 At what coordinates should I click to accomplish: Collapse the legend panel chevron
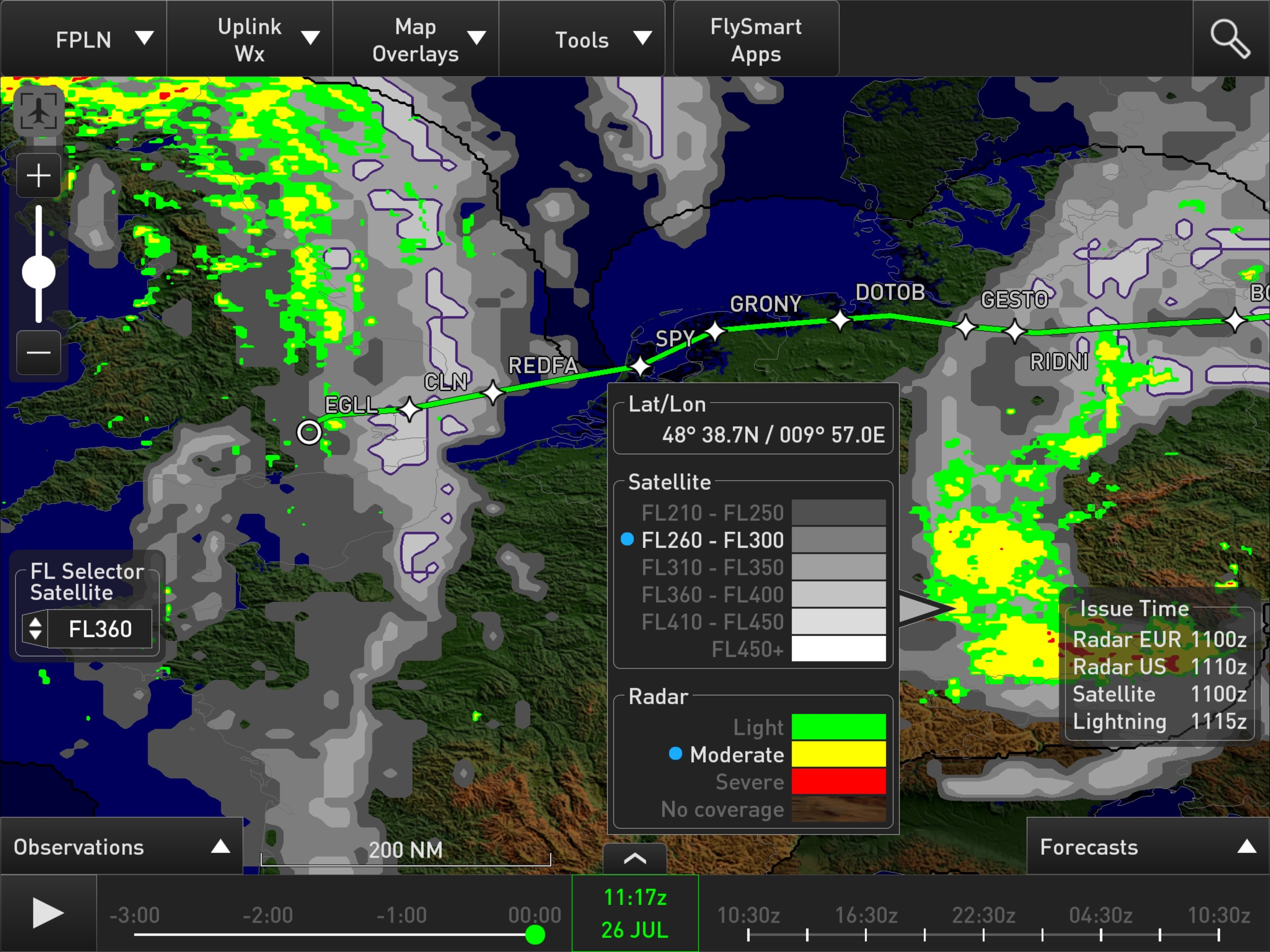(x=635, y=859)
